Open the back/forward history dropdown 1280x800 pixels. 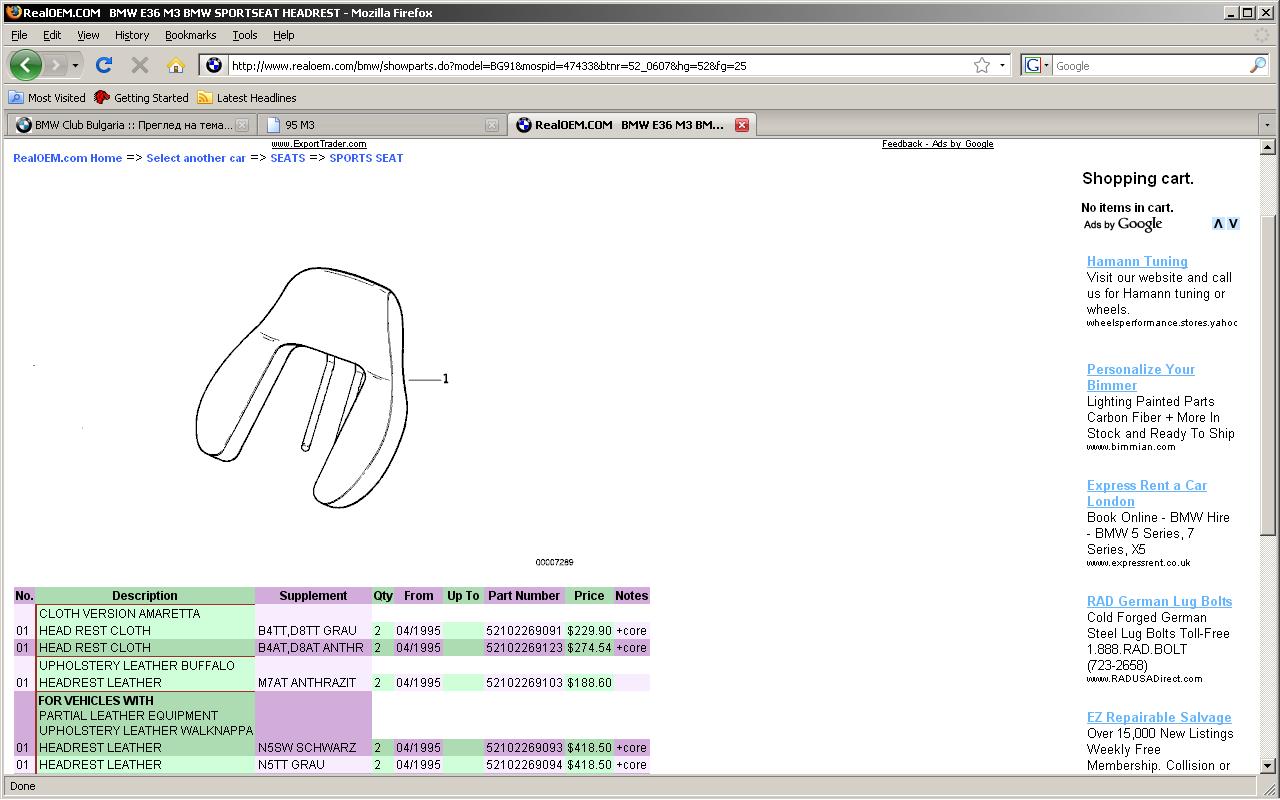click(75, 66)
